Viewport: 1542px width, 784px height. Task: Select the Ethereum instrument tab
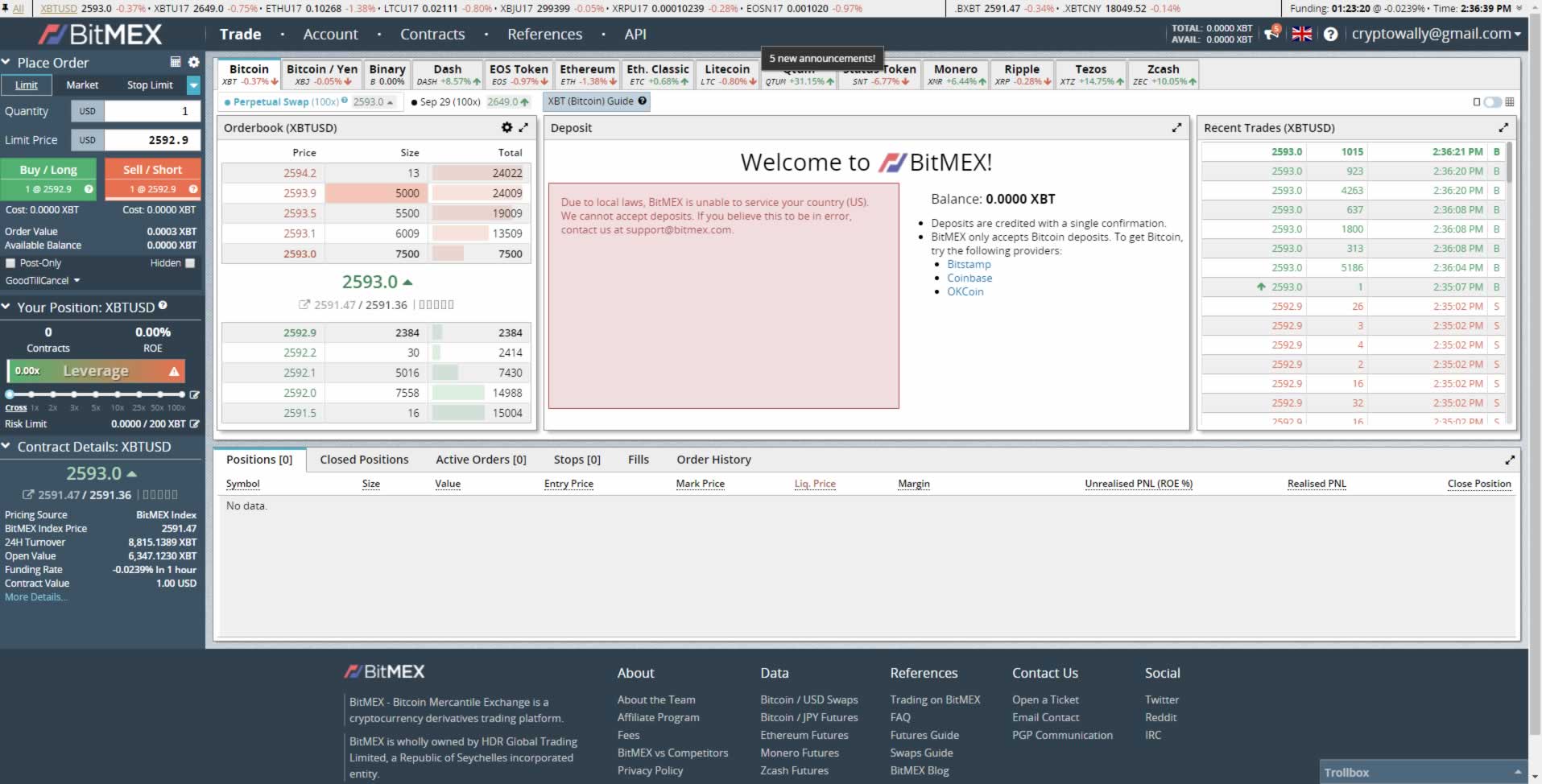pyautogui.click(x=587, y=74)
